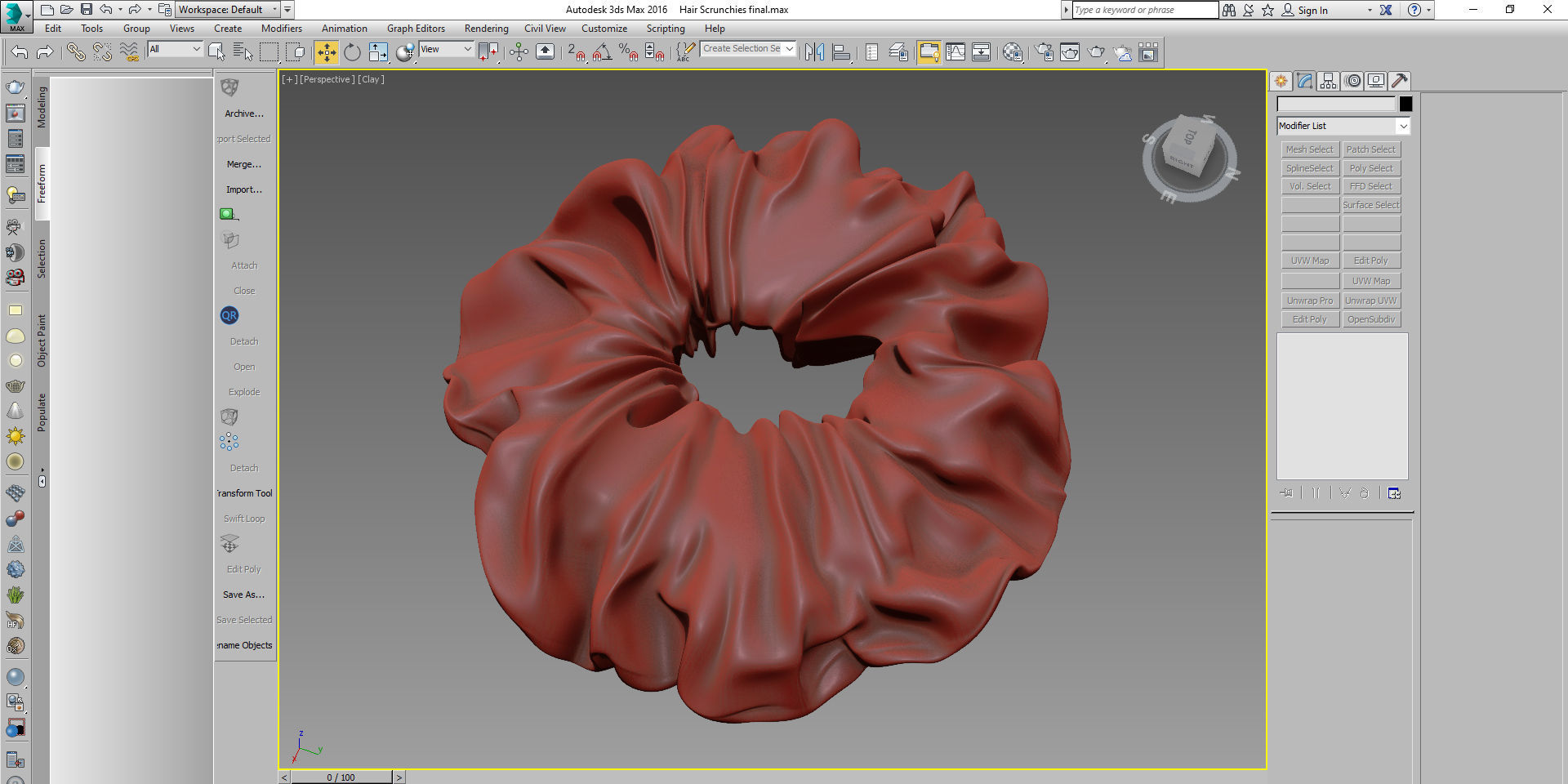Open Curve Editor
Image resolution: width=1568 pixels, height=784 pixels.
pos(955,52)
